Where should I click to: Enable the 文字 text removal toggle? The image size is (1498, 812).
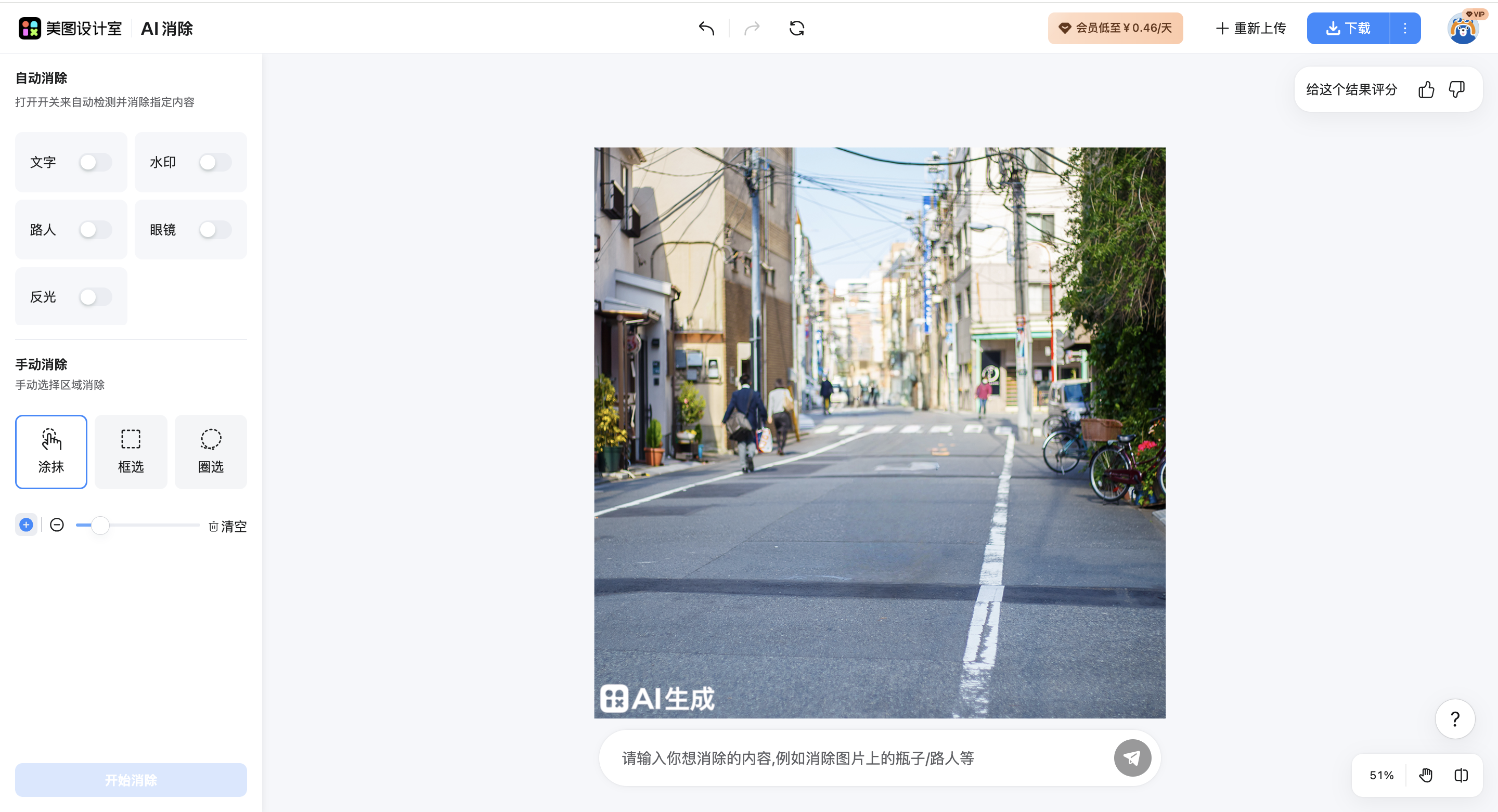(95, 162)
